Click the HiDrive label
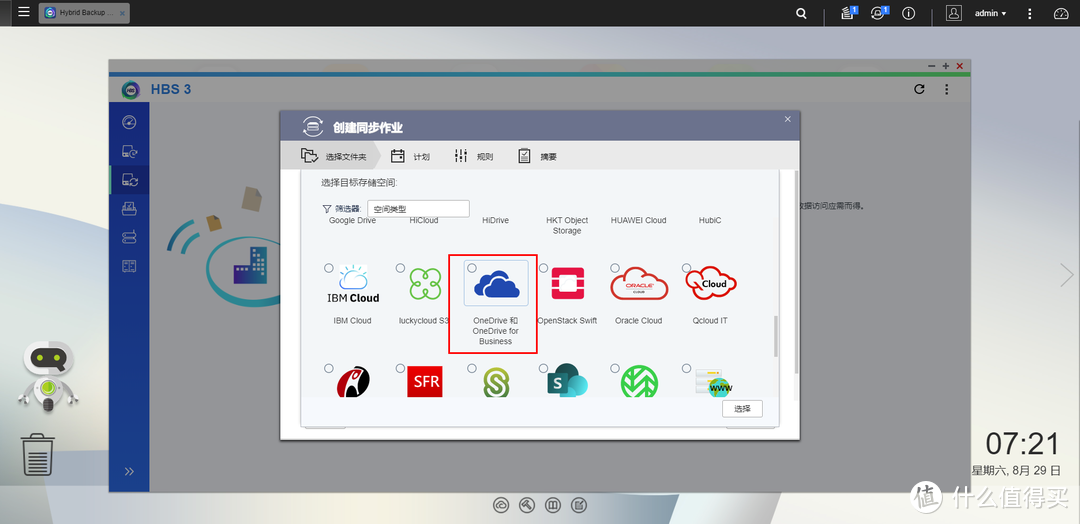This screenshot has width=1080, height=524. [495, 220]
